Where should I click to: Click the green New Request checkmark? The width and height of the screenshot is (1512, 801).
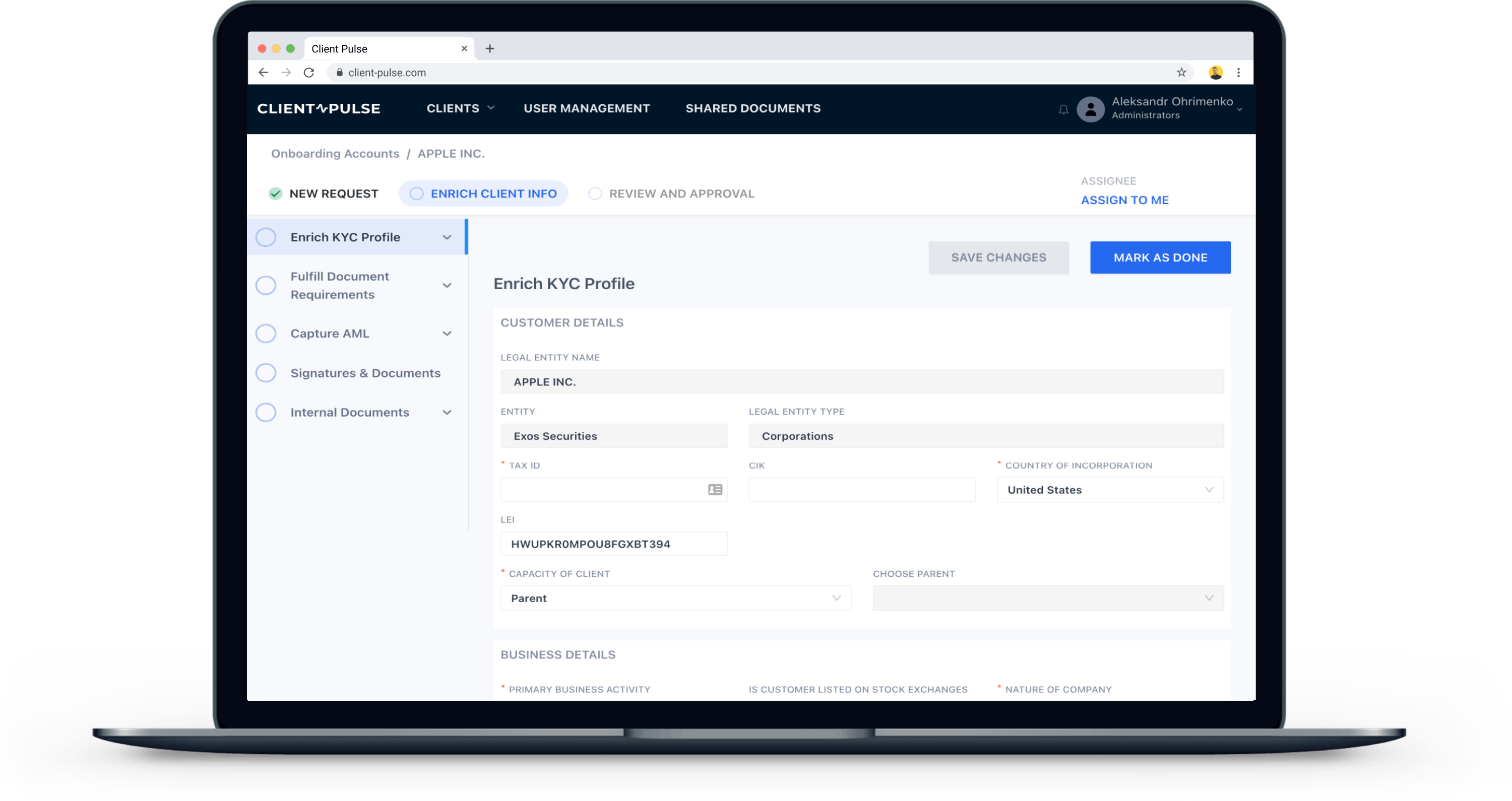click(x=275, y=193)
